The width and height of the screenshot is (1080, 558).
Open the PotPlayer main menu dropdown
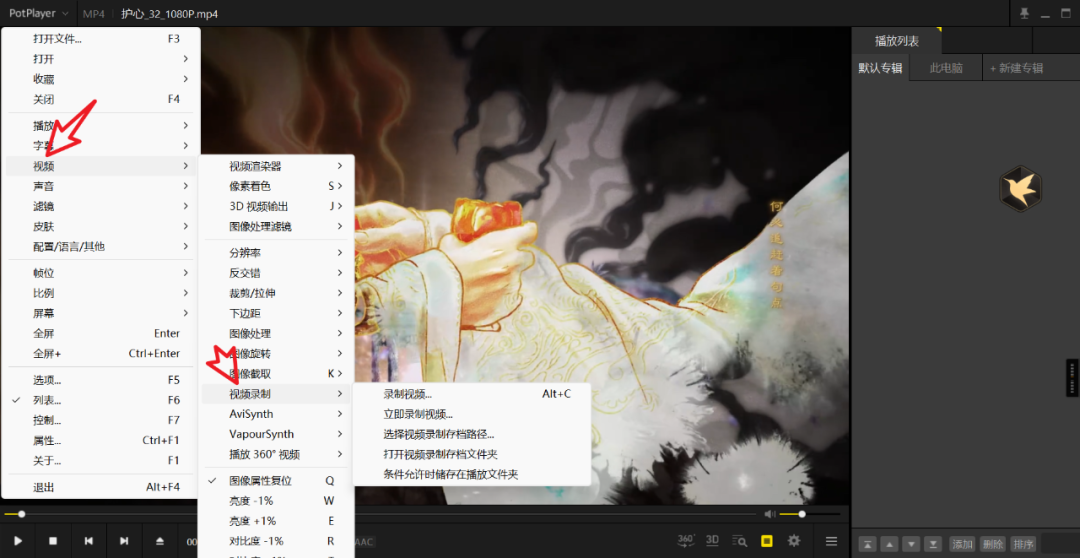[x=39, y=13]
